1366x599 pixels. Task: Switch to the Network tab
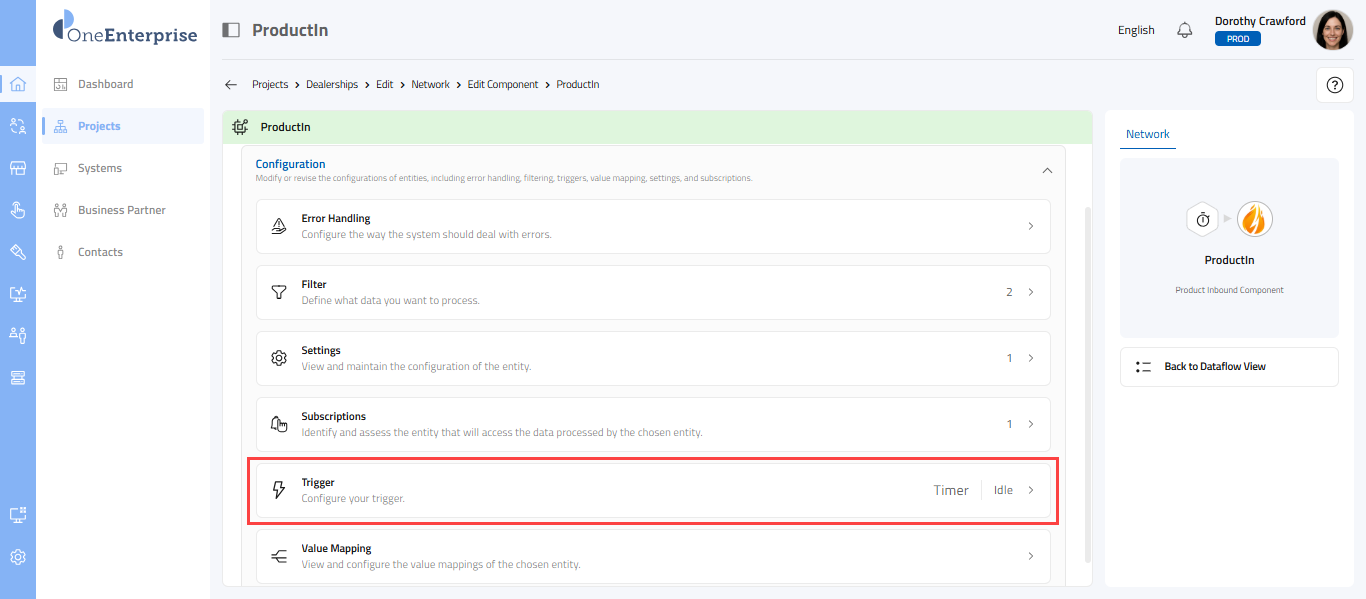click(1147, 134)
